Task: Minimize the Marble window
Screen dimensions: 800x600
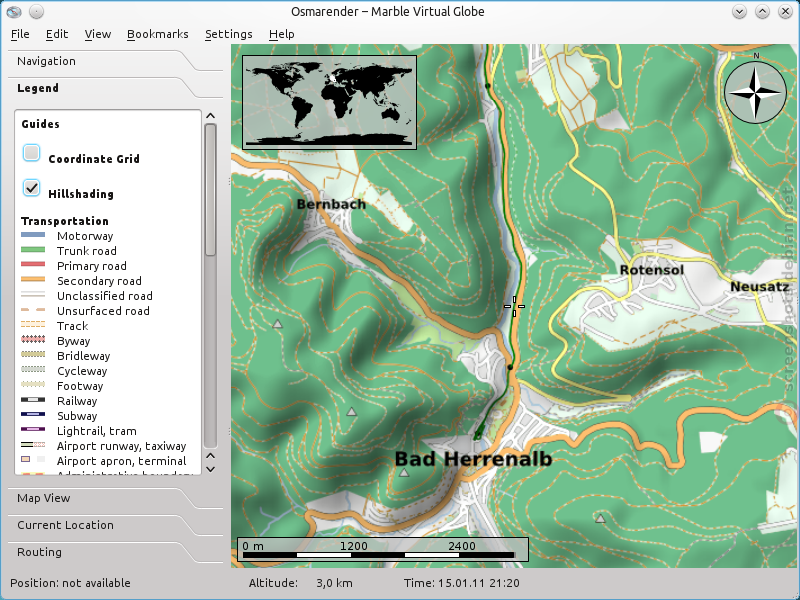Action: coord(739,11)
